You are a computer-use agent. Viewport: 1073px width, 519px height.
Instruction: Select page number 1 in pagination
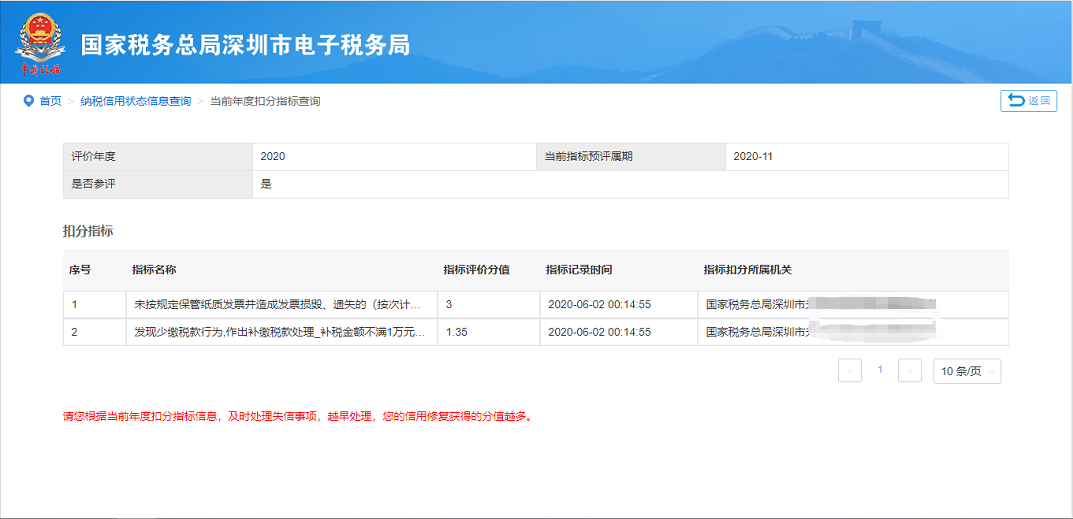880,370
